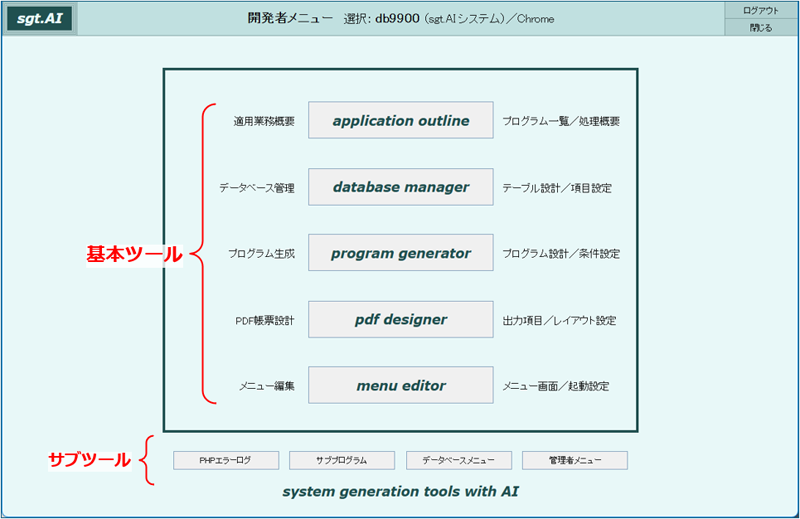Click the プログラム設計／条件設定 text
Image resolution: width=800 pixels, height=519 pixels.
(561, 254)
